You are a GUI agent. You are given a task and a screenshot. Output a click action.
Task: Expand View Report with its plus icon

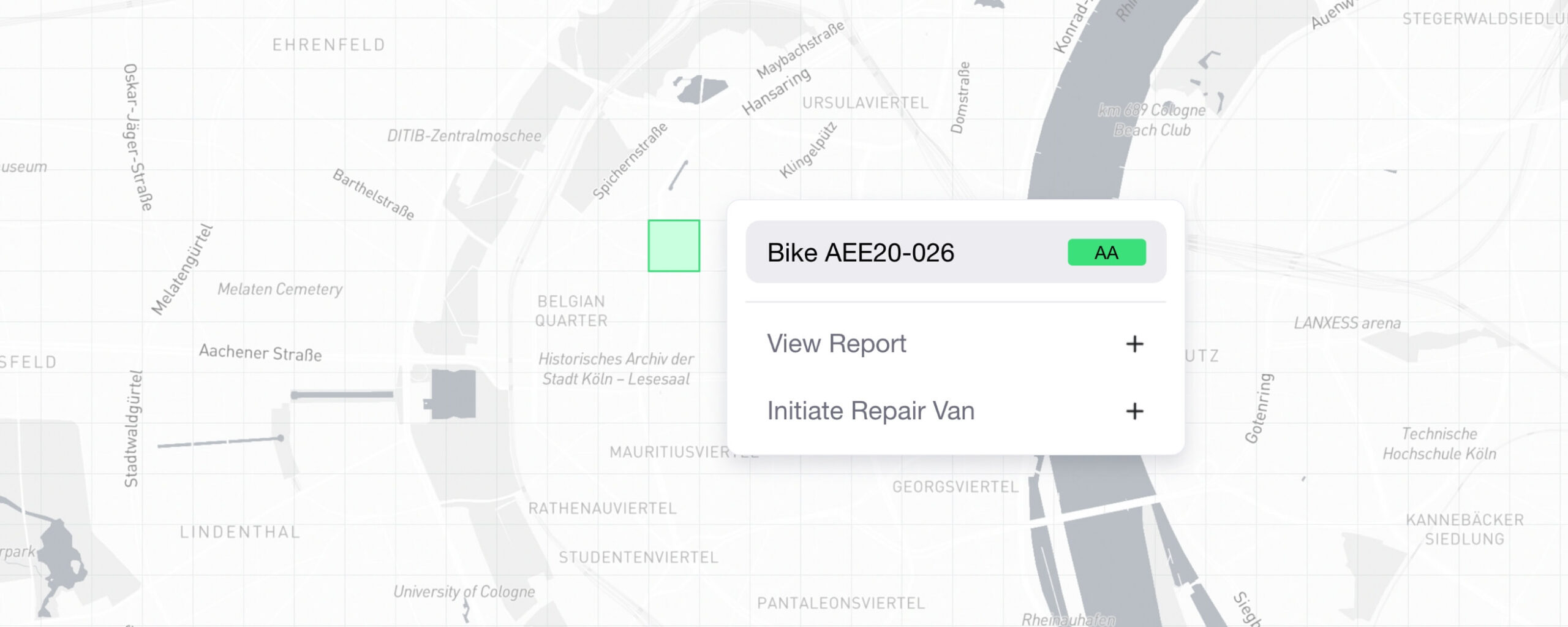coord(1134,344)
